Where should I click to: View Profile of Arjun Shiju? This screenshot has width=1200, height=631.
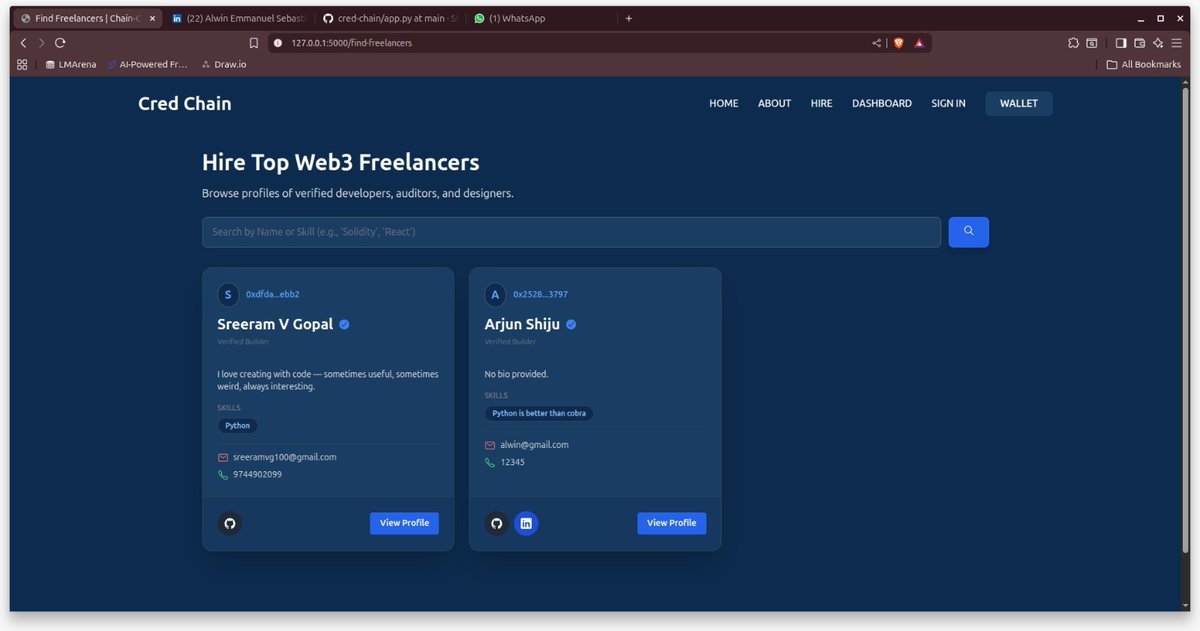[x=671, y=523]
